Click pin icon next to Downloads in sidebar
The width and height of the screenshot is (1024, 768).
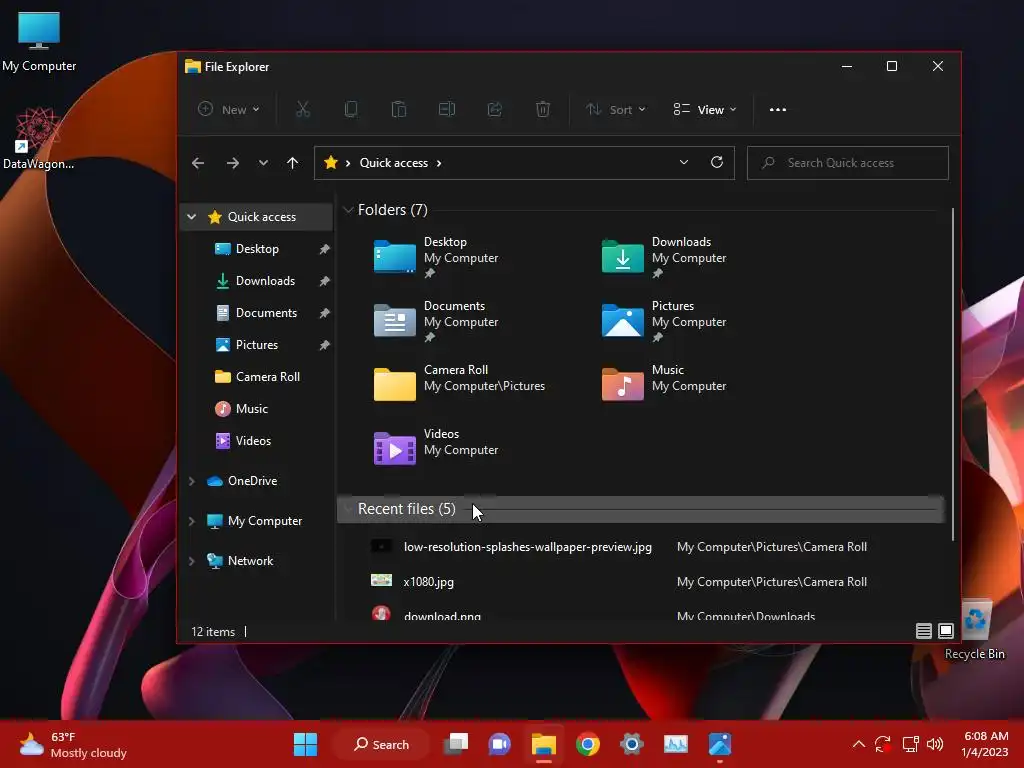(x=324, y=281)
